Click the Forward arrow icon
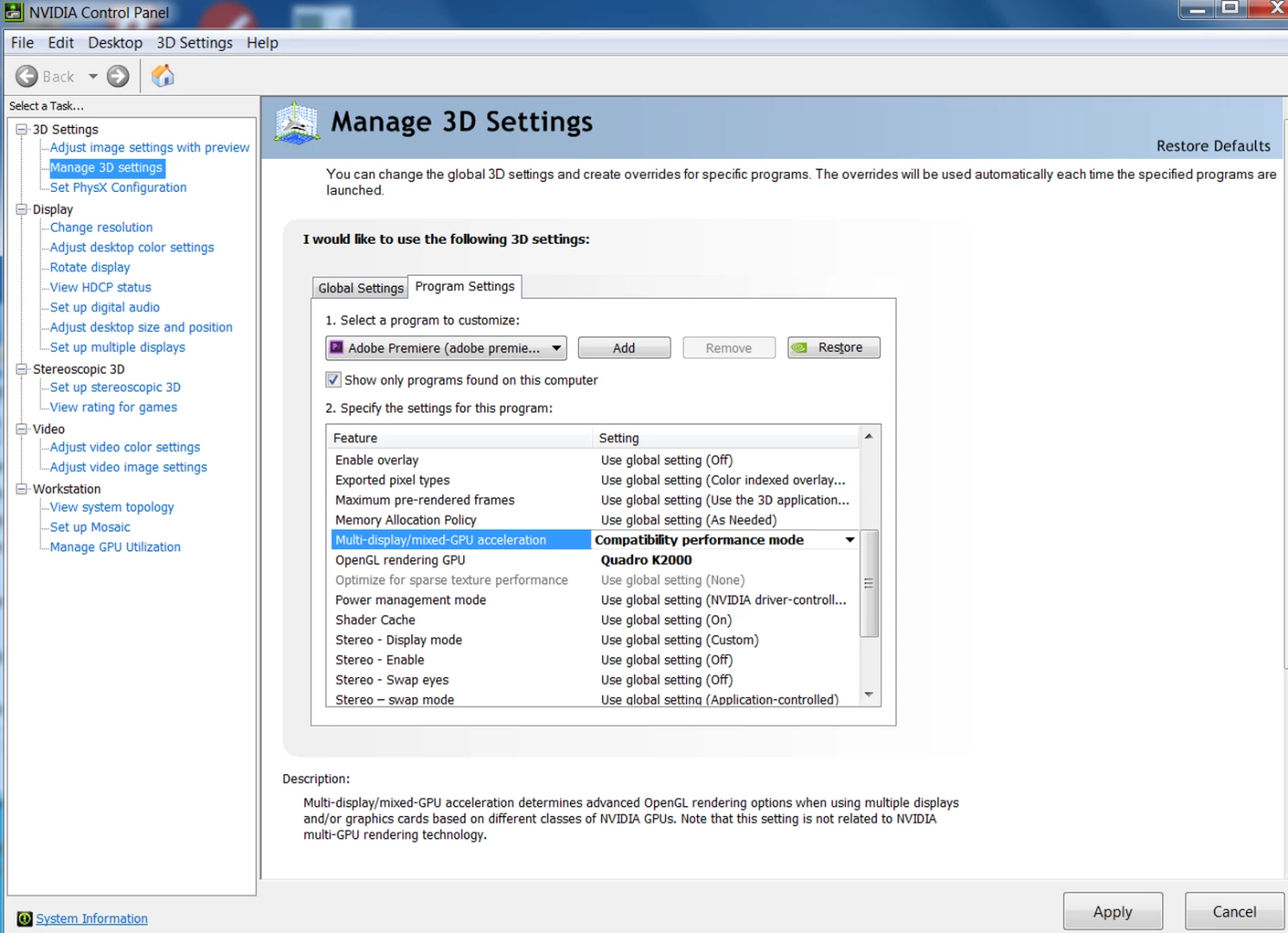This screenshot has height=933, width=1288. tap(118, 76)
